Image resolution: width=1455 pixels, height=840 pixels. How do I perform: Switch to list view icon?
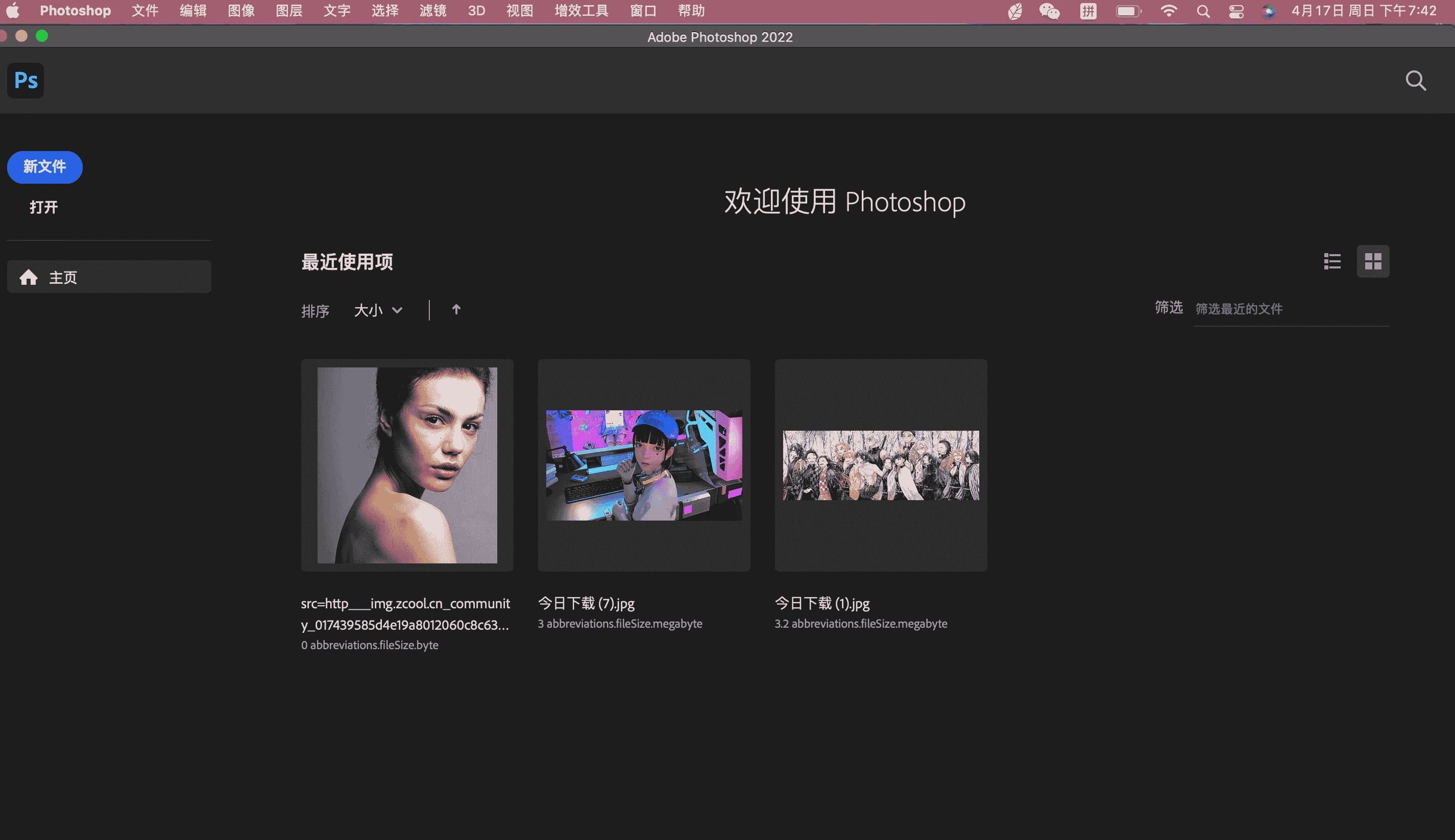tap(1332, 261)
